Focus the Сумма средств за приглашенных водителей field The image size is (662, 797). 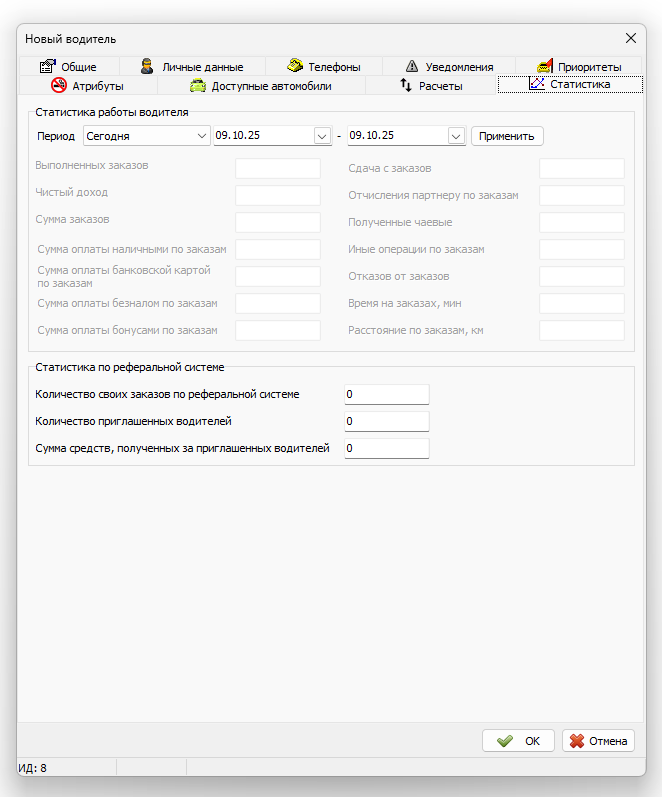[386, 449]
